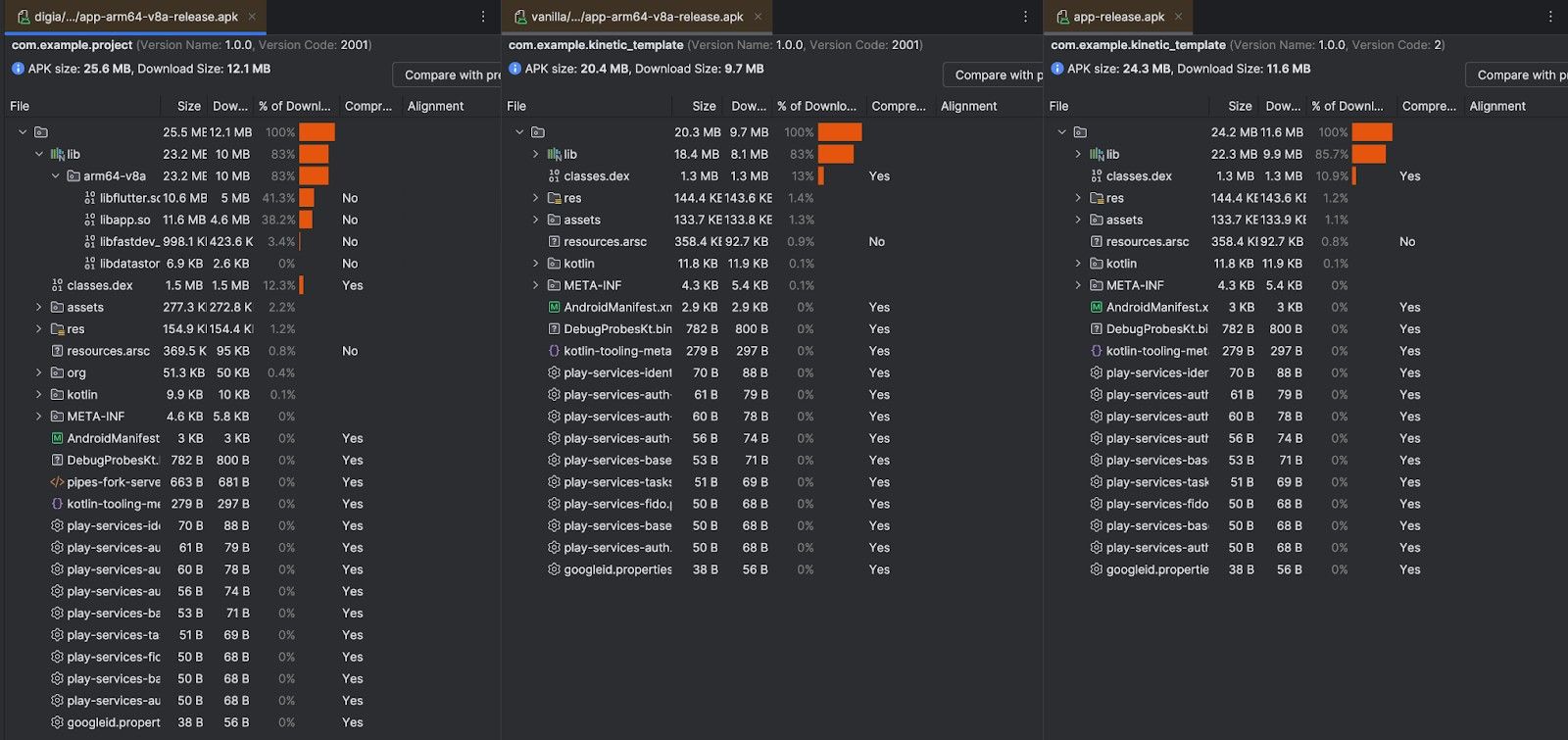Select the assets folder icon in right pane
The image size is (1568, 740).
pyautogui.click(x=1097, y=220)
